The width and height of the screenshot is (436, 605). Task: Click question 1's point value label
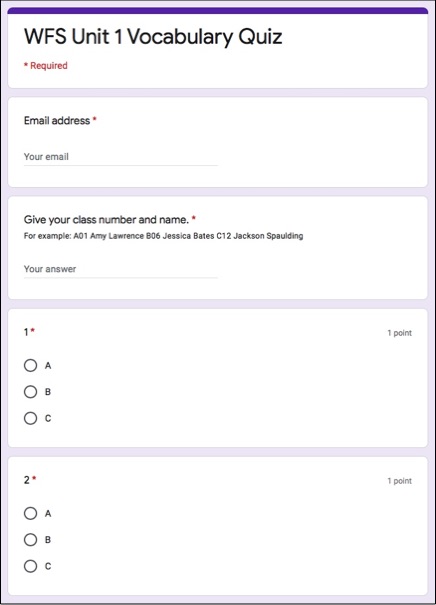point(400,333)
